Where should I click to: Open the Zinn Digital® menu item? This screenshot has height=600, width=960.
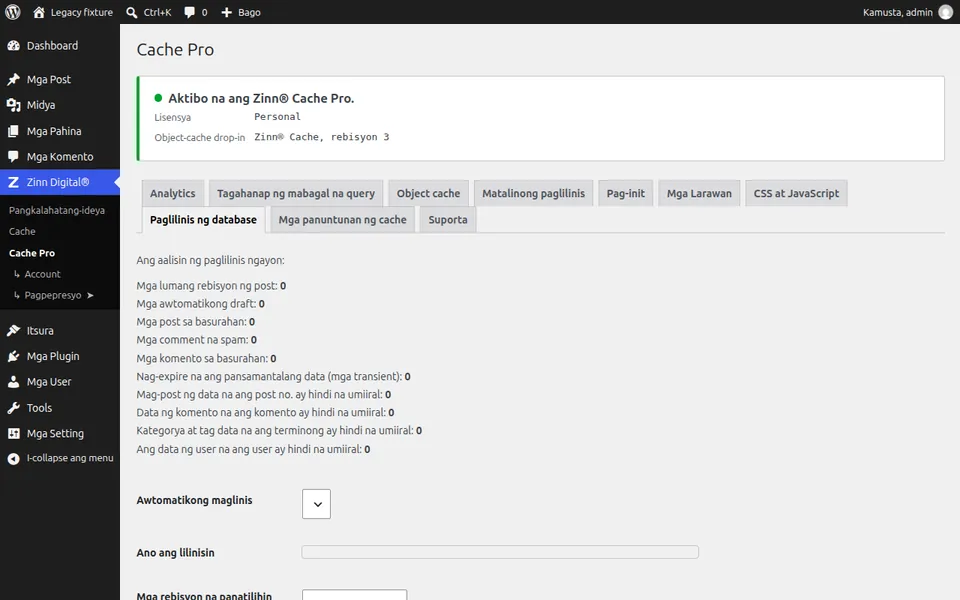60,182
